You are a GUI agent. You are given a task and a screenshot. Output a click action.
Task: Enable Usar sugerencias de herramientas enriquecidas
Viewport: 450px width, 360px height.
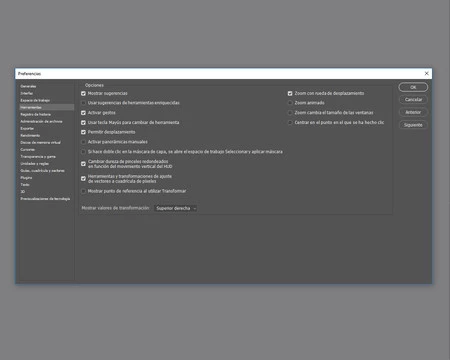point(83,103)
